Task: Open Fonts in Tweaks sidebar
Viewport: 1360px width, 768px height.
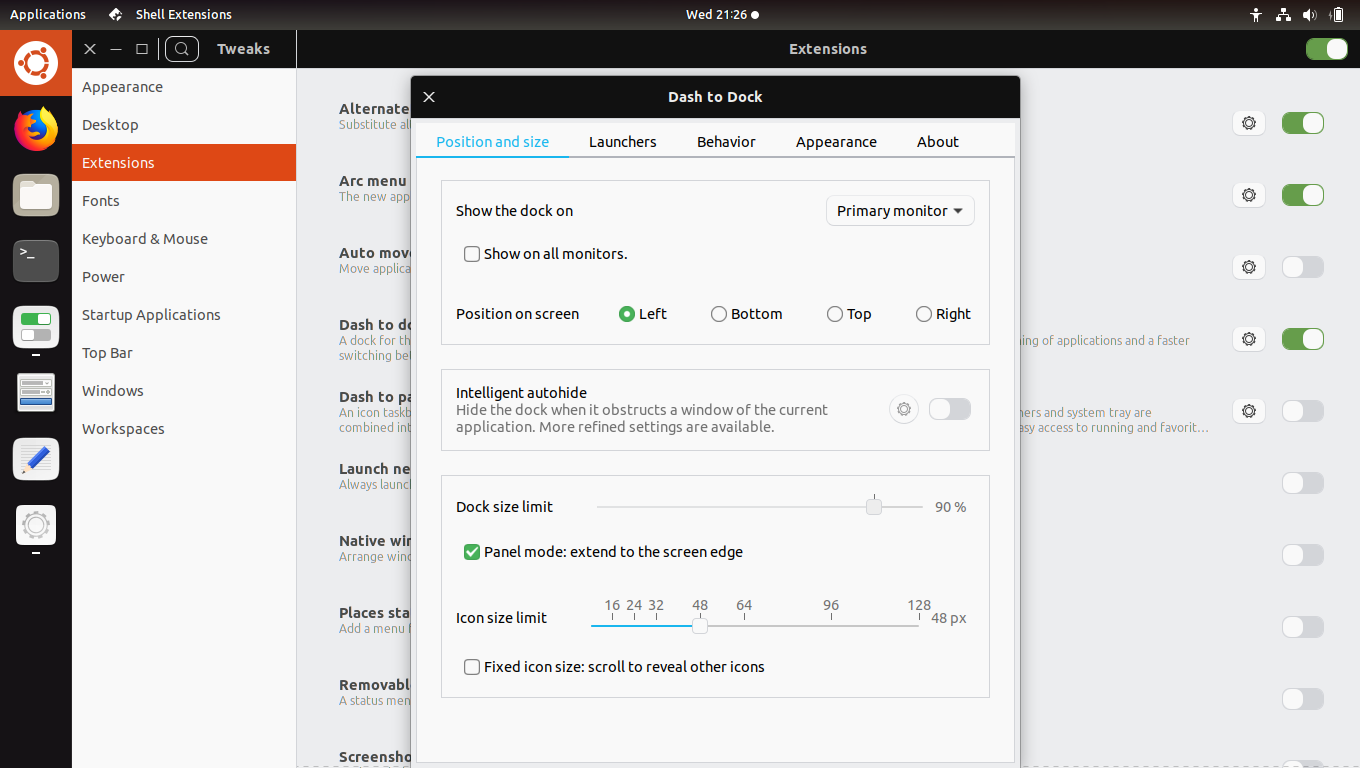Action: 184,201
